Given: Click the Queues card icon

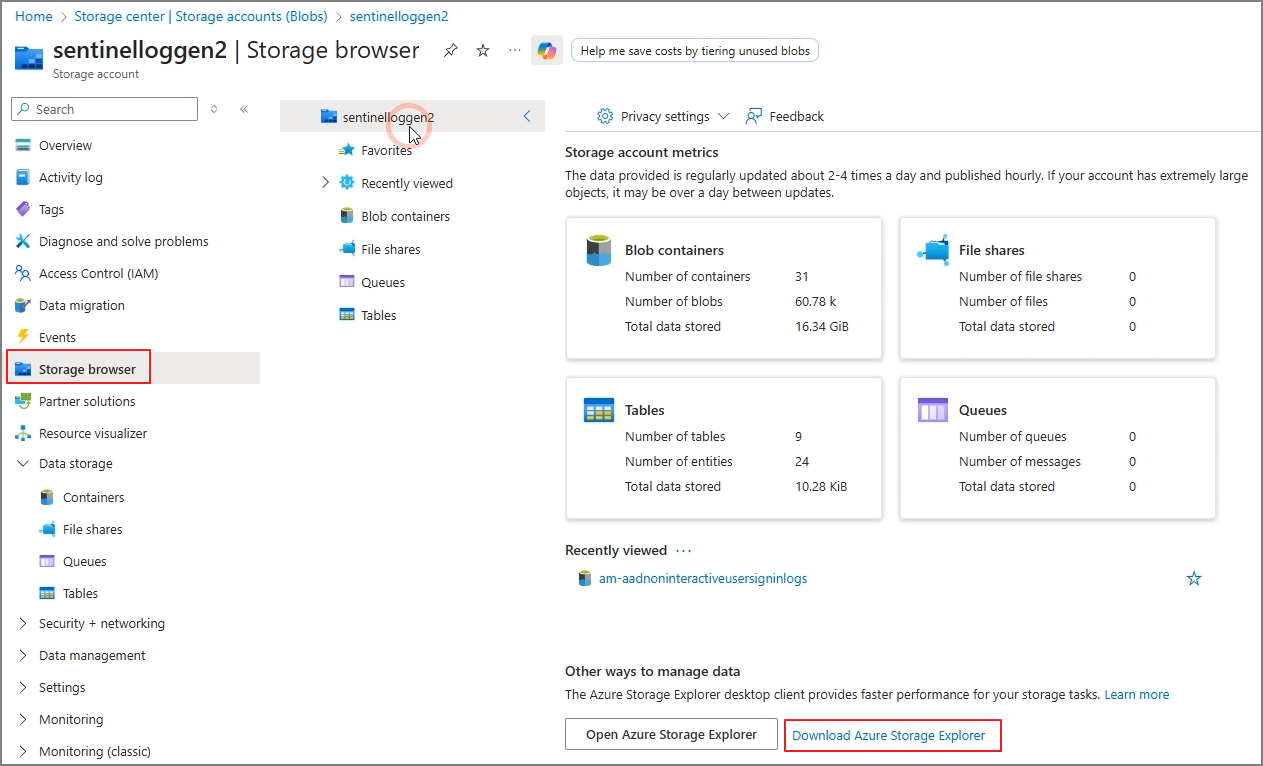Looking at the screenshot, I should point(933,410).
